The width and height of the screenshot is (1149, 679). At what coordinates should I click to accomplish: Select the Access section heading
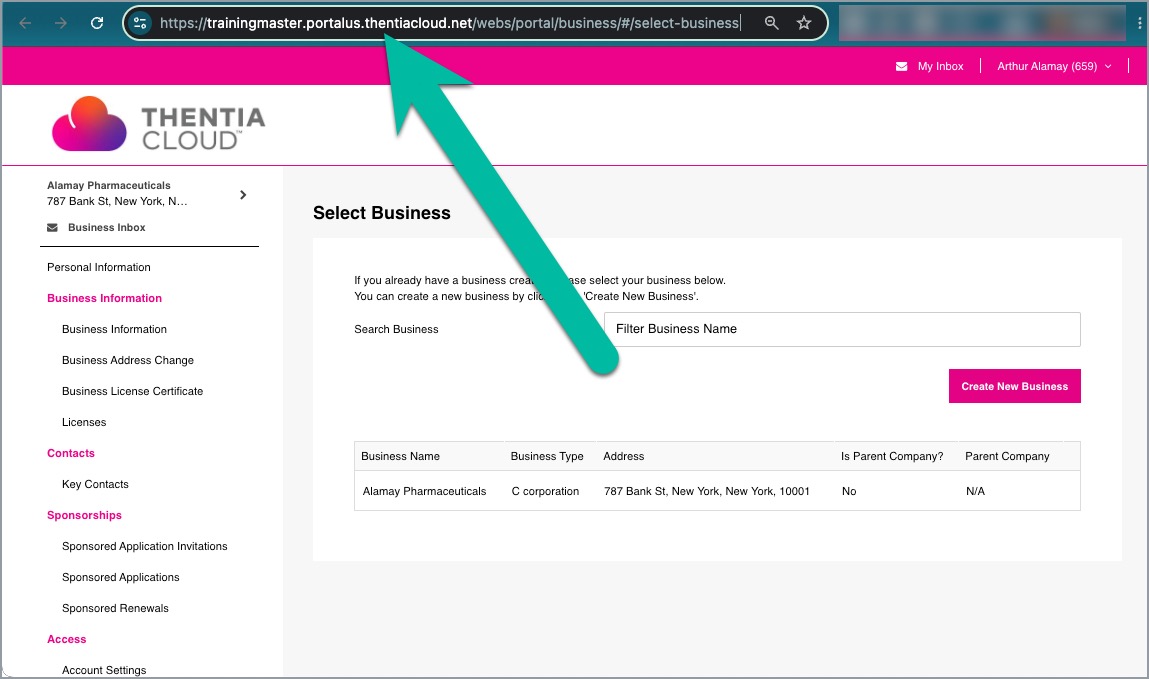(x=67, y=639)
